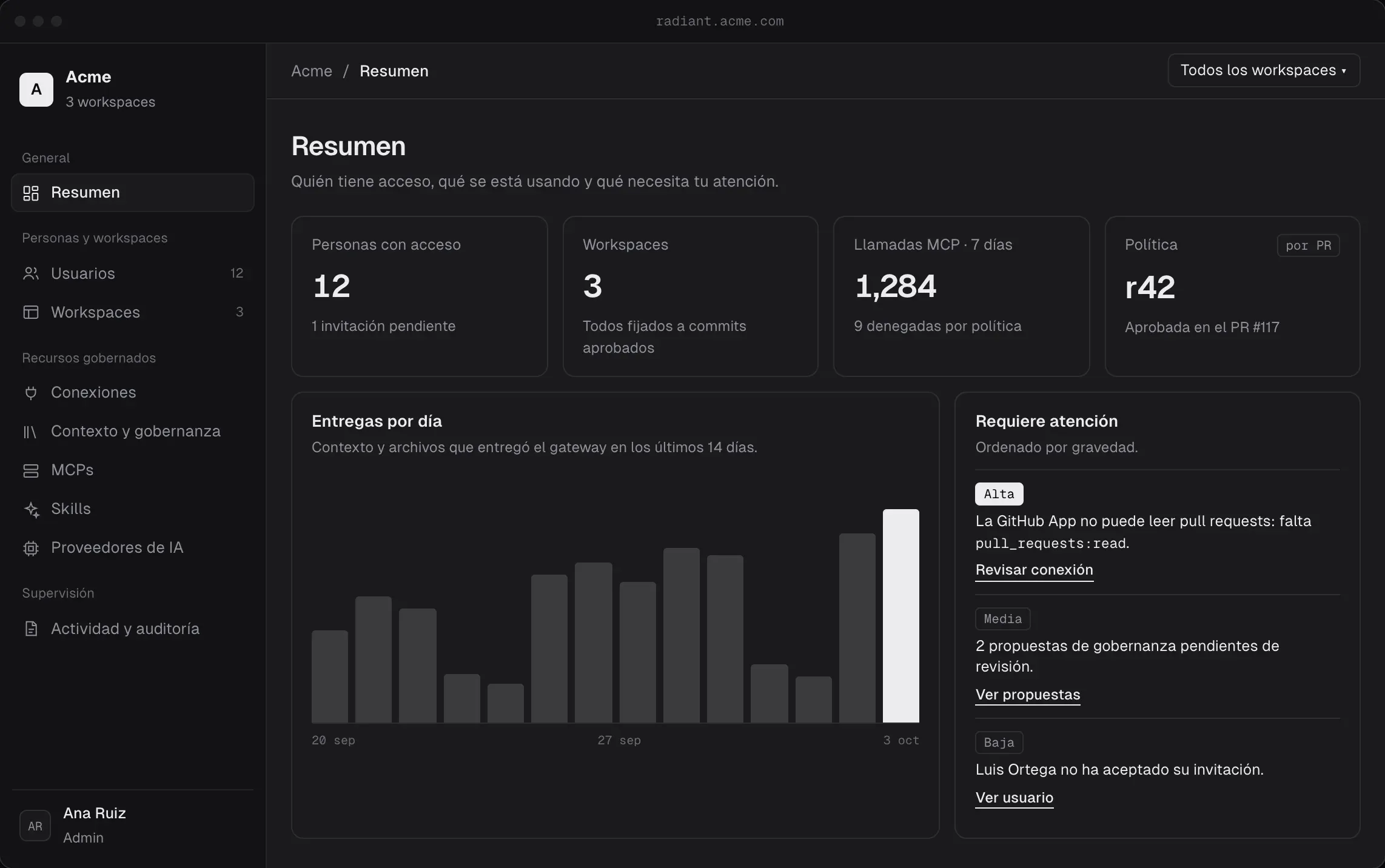This screenshot has width=1385, height=868.
Task: Click the Usuarios people icon
Action: tap(31, 273)
